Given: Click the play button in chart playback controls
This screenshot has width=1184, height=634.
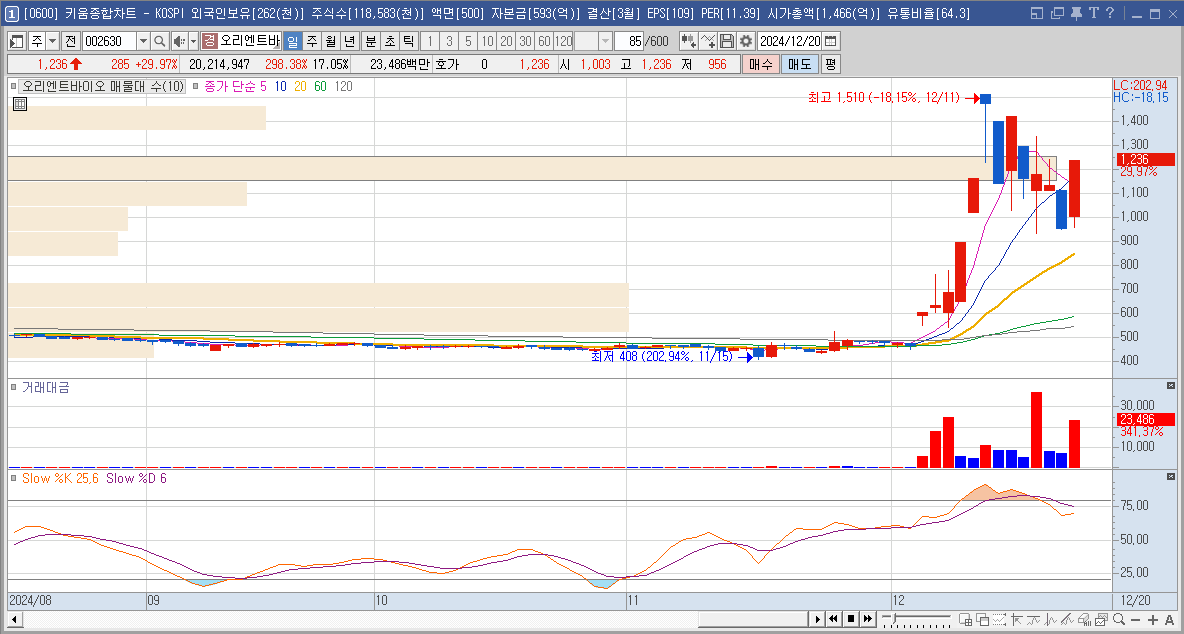Looking at the screenshot, I should pos(818,620).
